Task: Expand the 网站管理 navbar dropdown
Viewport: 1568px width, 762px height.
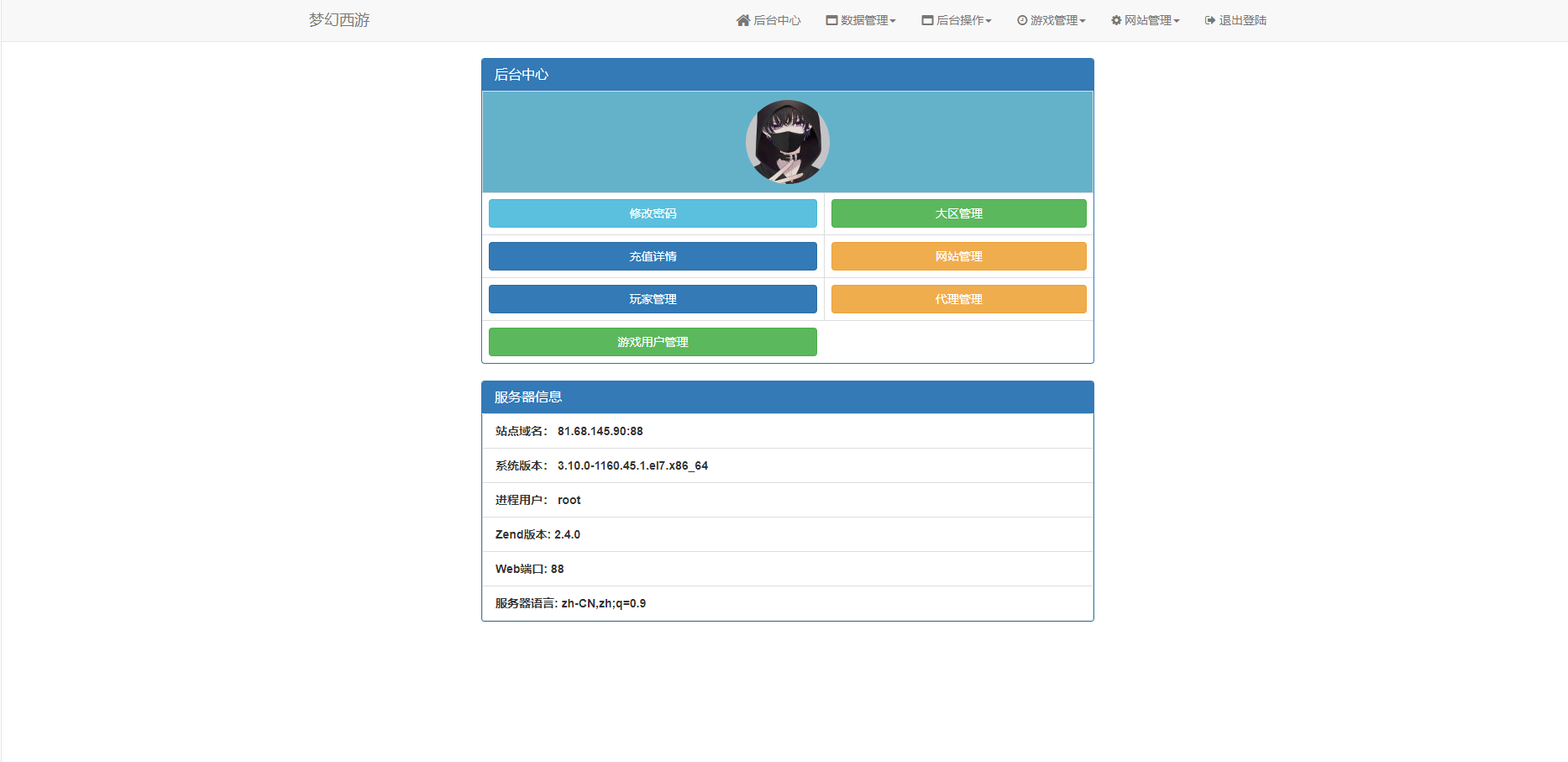Action: pos(1146,20)
